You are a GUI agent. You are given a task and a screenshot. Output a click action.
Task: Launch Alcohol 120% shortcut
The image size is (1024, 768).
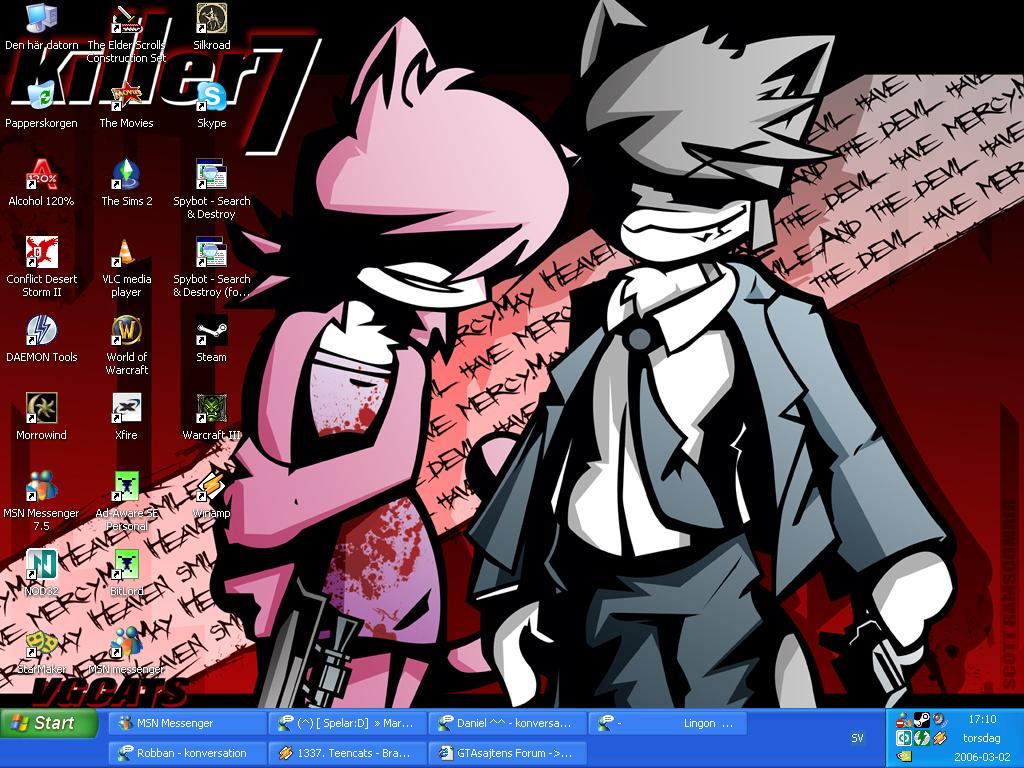pos(42,183)
